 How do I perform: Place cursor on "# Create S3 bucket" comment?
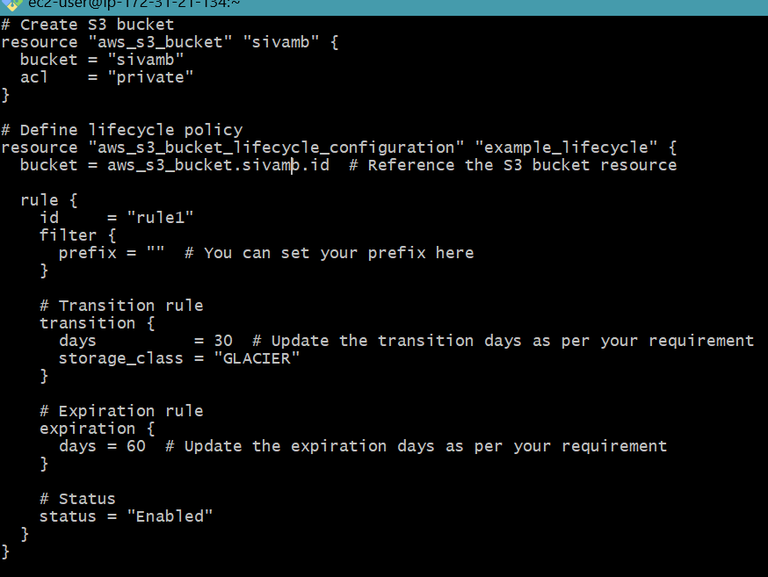point(88,24)
